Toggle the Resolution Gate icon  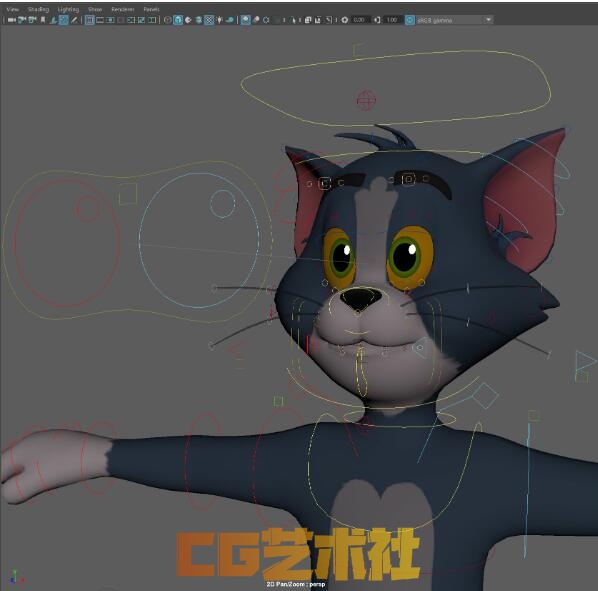click(110, 20)
